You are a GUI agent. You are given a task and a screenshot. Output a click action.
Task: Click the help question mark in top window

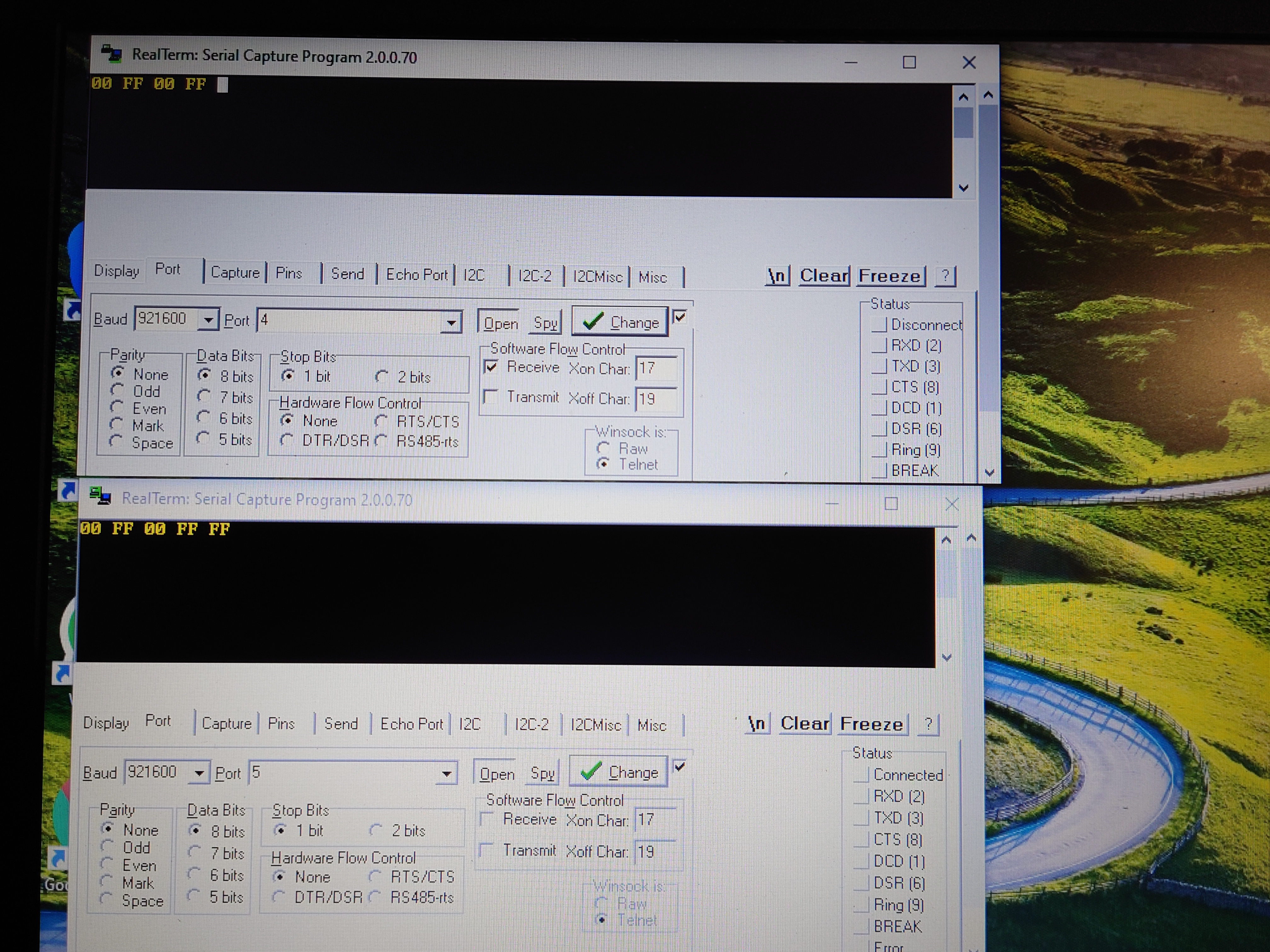(x=945, y=276)
